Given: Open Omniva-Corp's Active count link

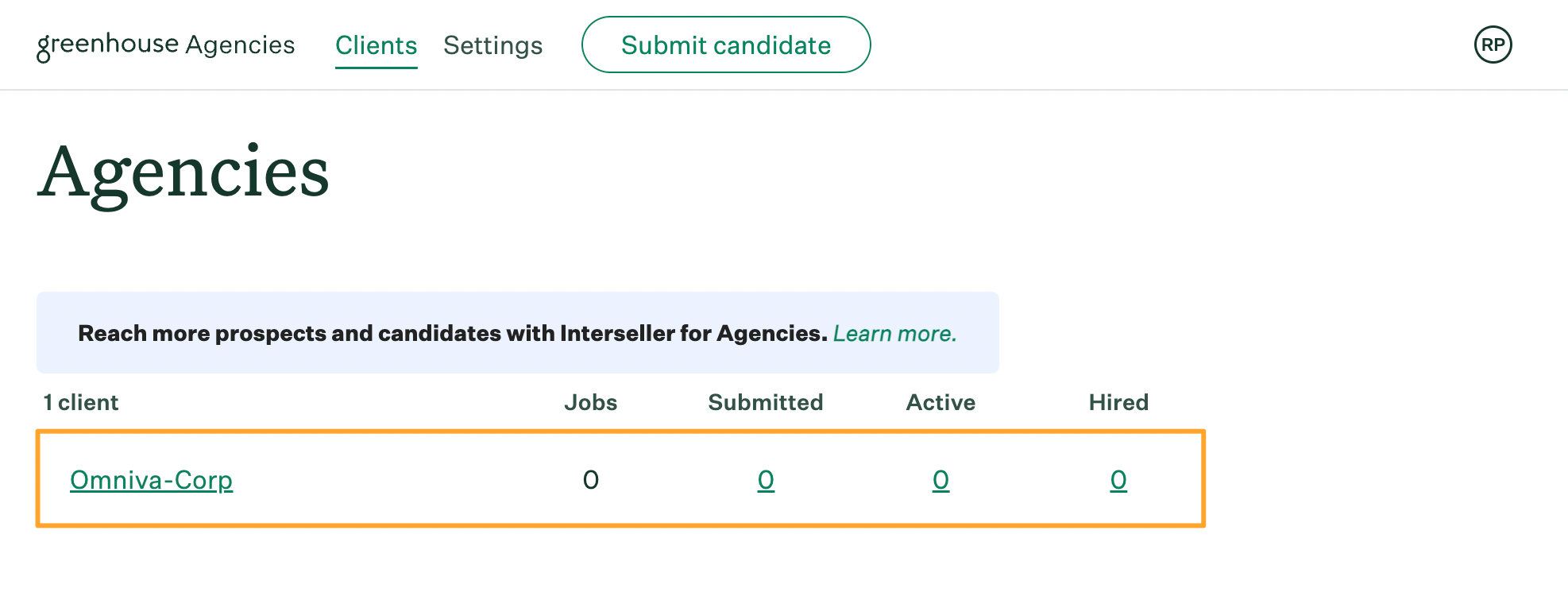Looking at the screenshot, I should click(x=940, y=480).
